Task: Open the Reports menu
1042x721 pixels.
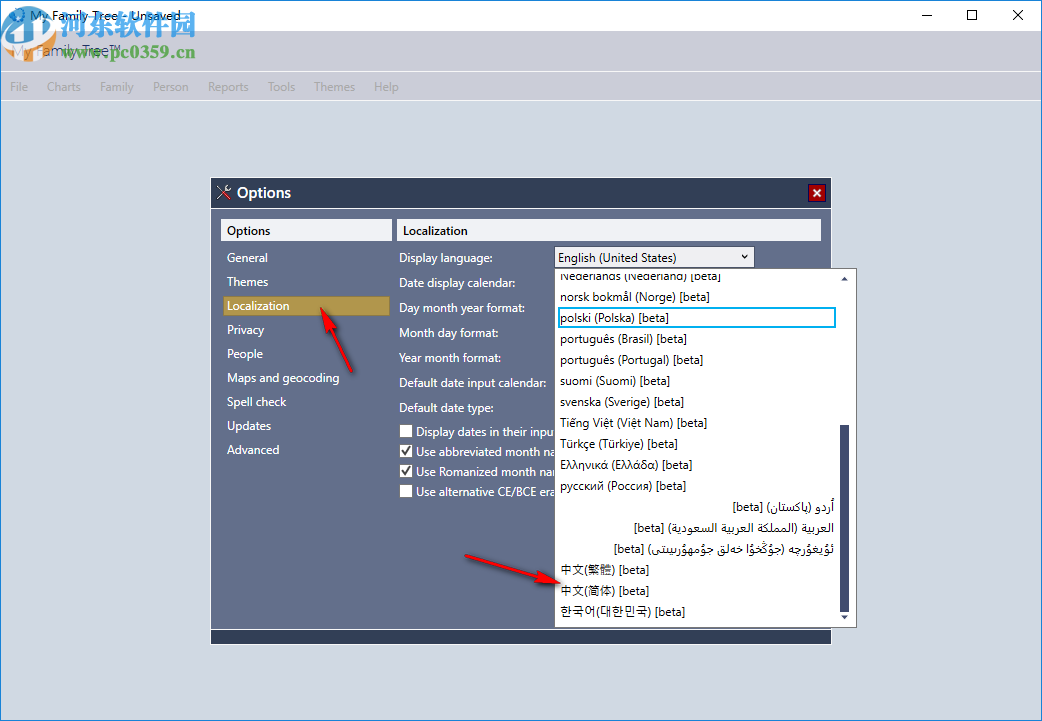Action: tap(228, 87)
